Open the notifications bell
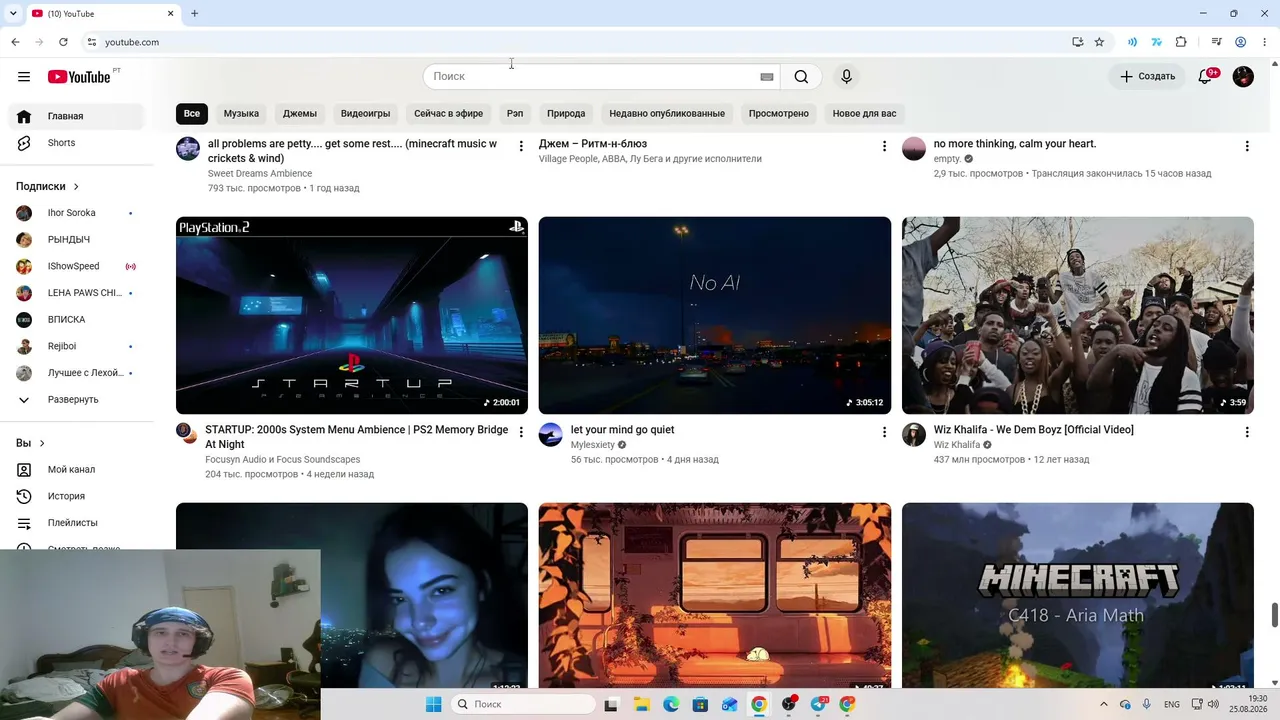Image resolution: width=1280 pixels, height=720 pixels. [1205, 77]
